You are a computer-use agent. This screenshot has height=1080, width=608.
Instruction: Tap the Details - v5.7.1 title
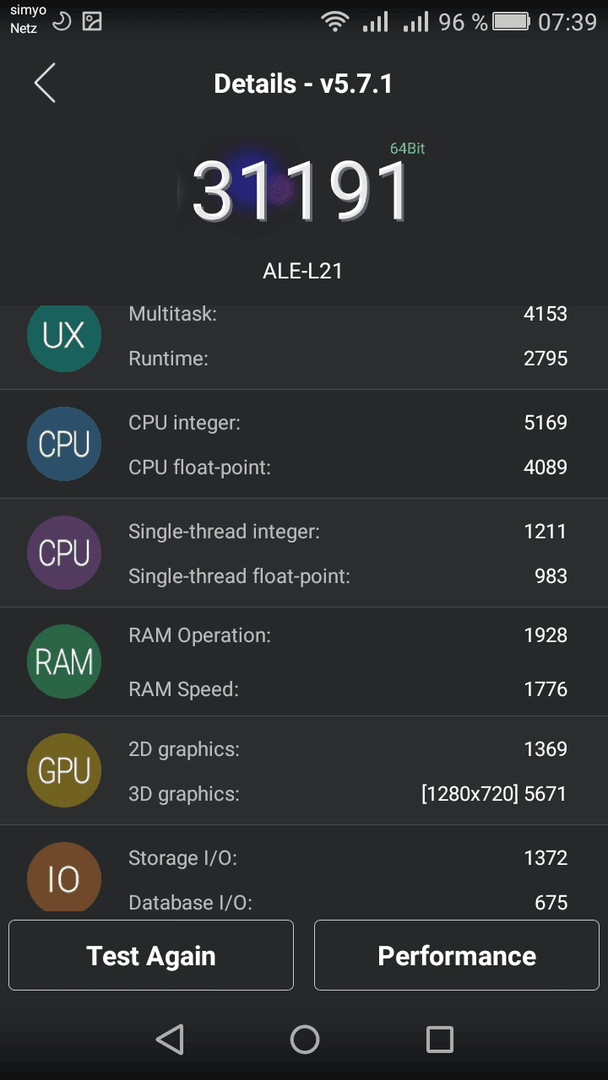click(303, 84)
